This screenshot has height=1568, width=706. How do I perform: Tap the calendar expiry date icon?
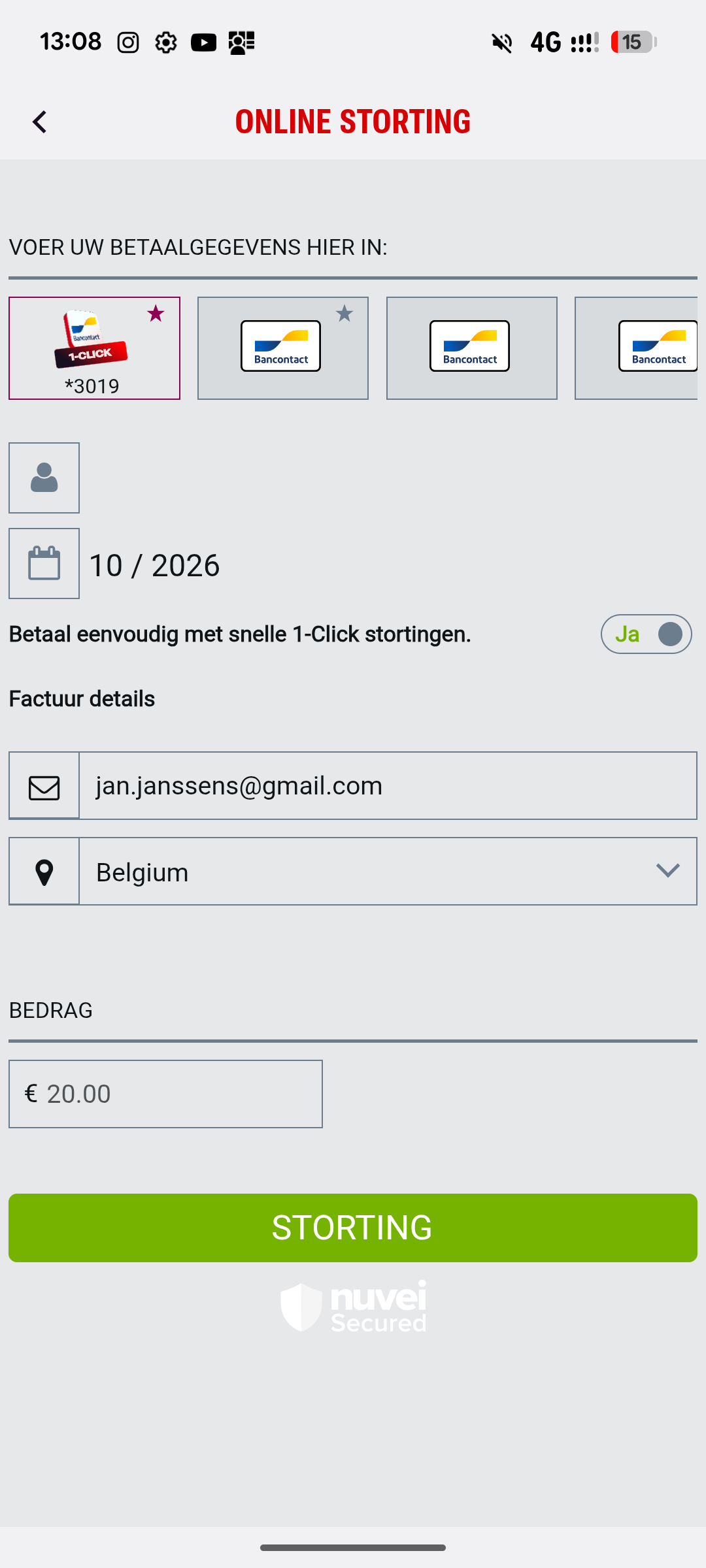pyautogui.click(x=44, y=564)
